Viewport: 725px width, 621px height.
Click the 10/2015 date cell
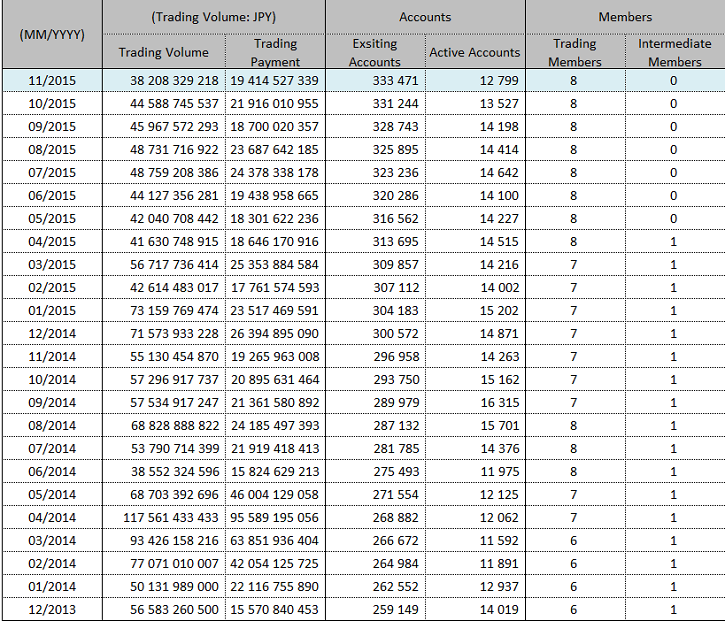pyautogui.click(x=52, y=104)
